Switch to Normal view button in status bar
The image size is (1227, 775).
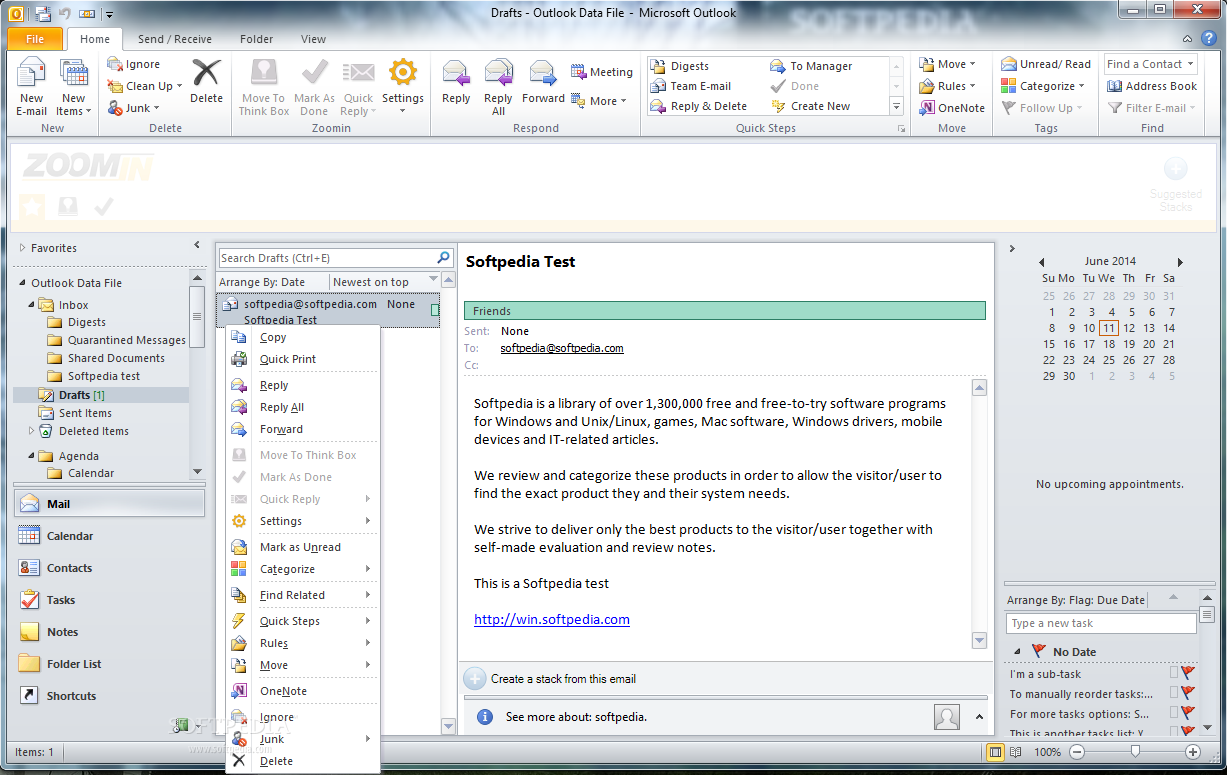tap(996, 751)
